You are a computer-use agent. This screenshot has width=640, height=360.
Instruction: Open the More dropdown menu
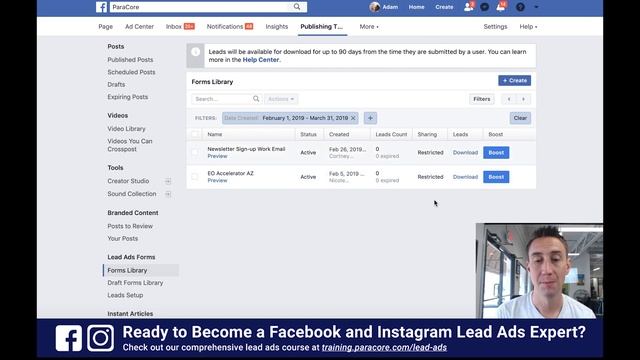point(369,27)
